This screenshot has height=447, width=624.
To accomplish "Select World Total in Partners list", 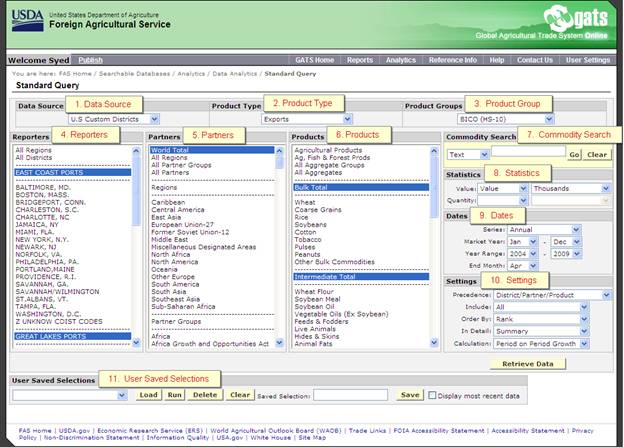I will click(212, 150).
